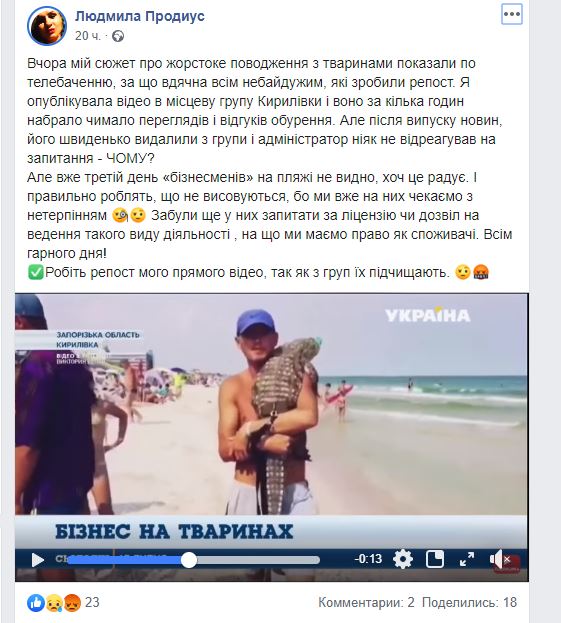Screen dimensions: 561x623
Task: Open the 20 ч. post timestamp
Action: tap(88, 36)
